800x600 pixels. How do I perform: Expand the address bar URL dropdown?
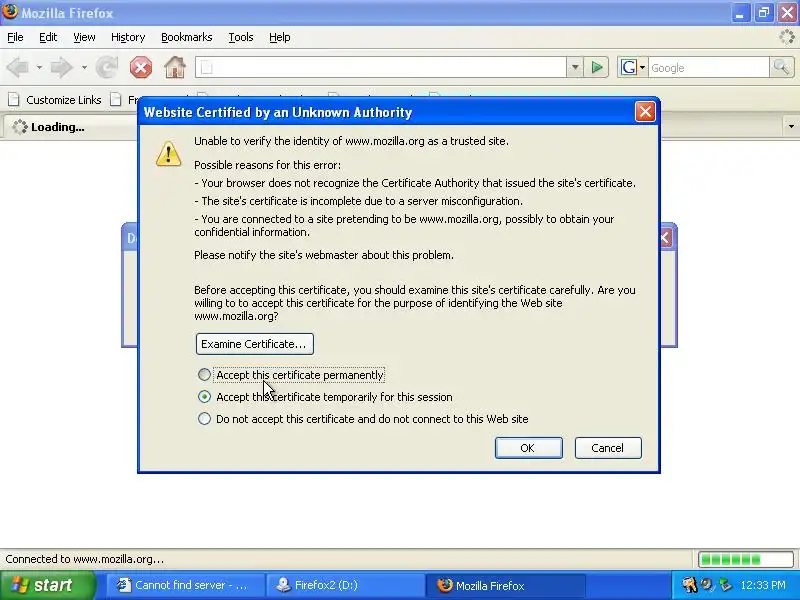click(x=574, y=67)
